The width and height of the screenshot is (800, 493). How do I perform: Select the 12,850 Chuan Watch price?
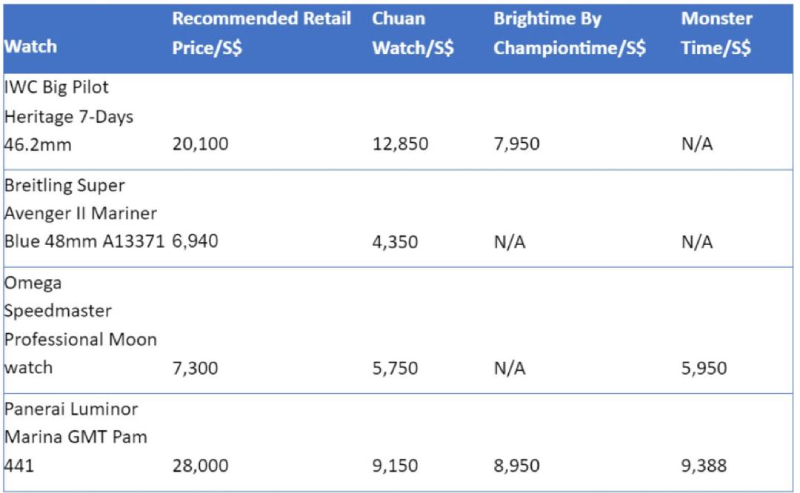point(400,144)
